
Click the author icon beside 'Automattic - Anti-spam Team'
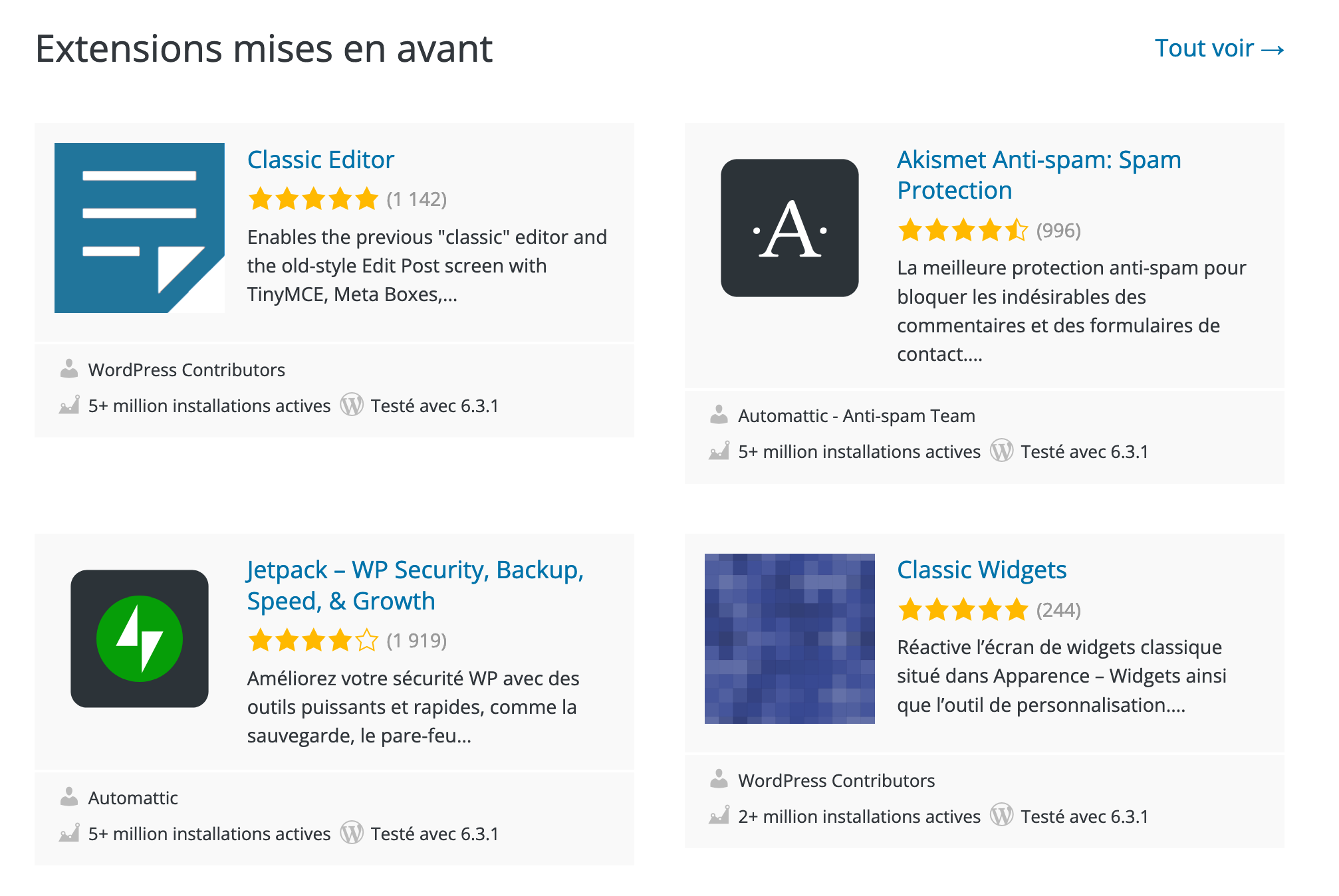pos(719,415)
